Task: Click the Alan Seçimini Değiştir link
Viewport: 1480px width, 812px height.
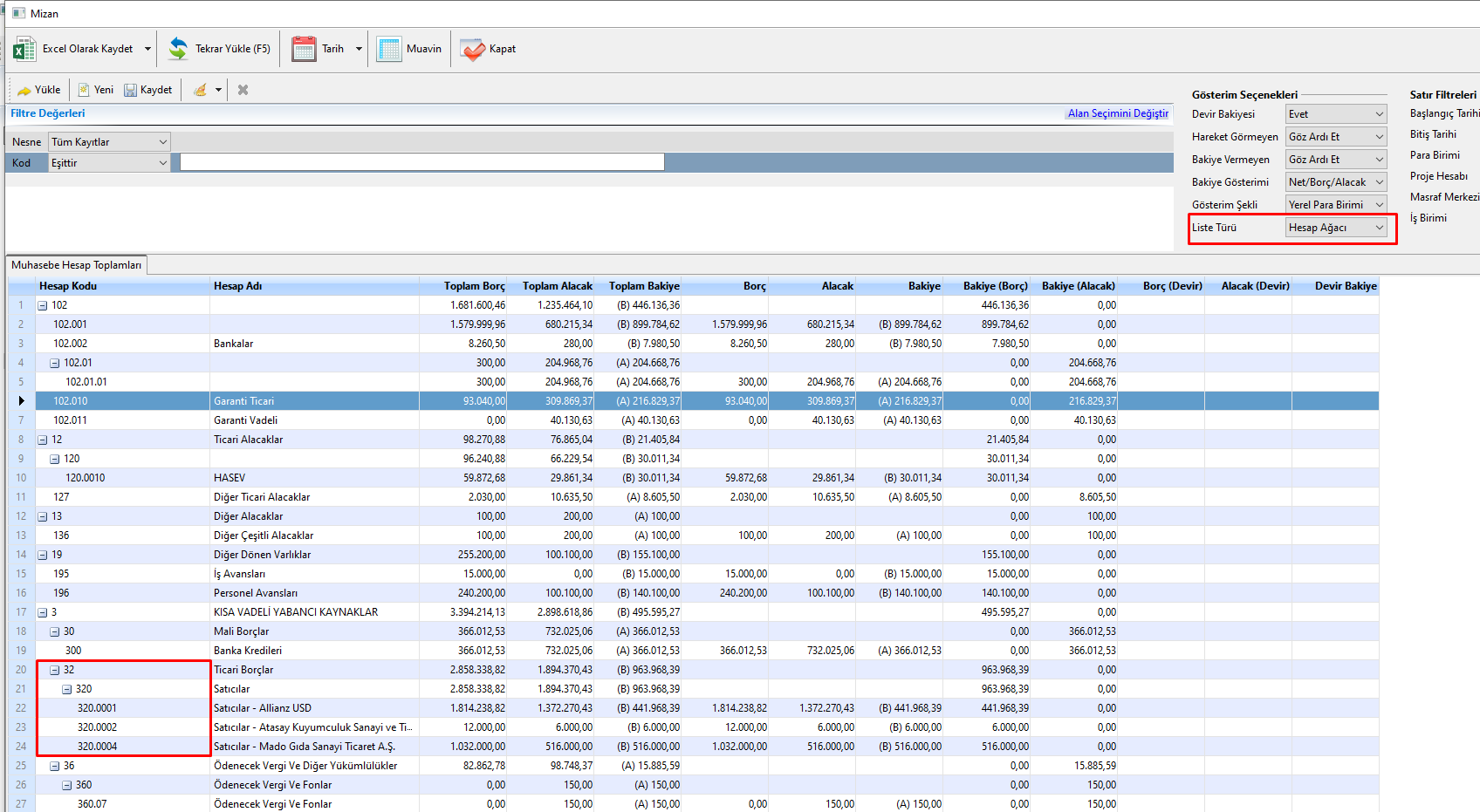Action: point(1118,113)
